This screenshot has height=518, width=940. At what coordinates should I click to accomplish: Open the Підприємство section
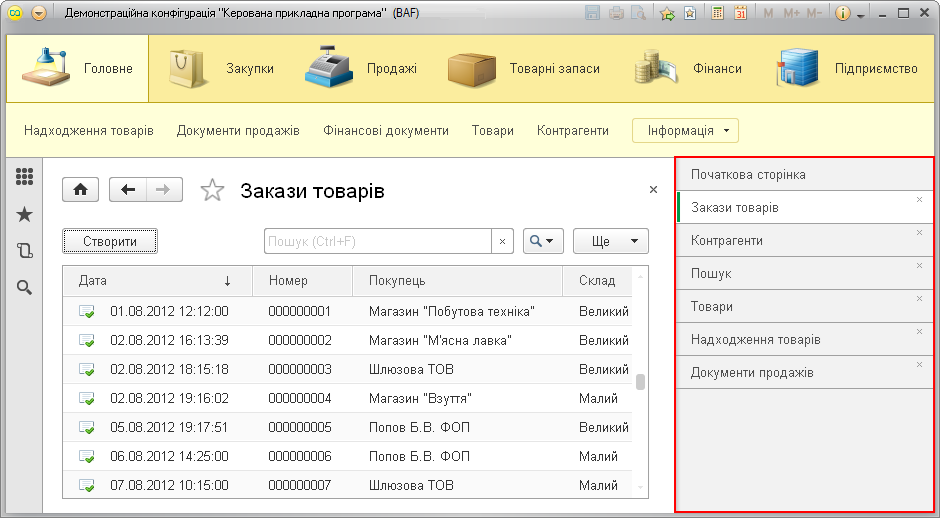(x=846, y=68)
